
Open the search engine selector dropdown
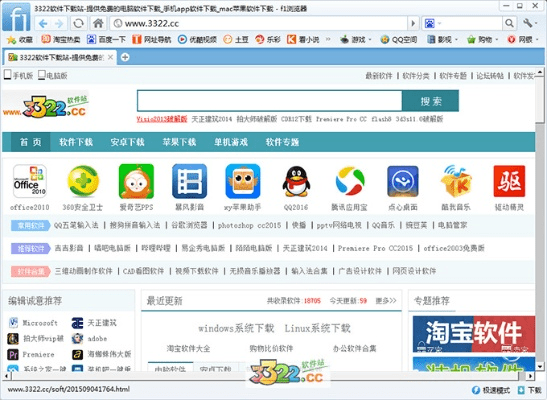pyautogui.click(x=433, y=23)
